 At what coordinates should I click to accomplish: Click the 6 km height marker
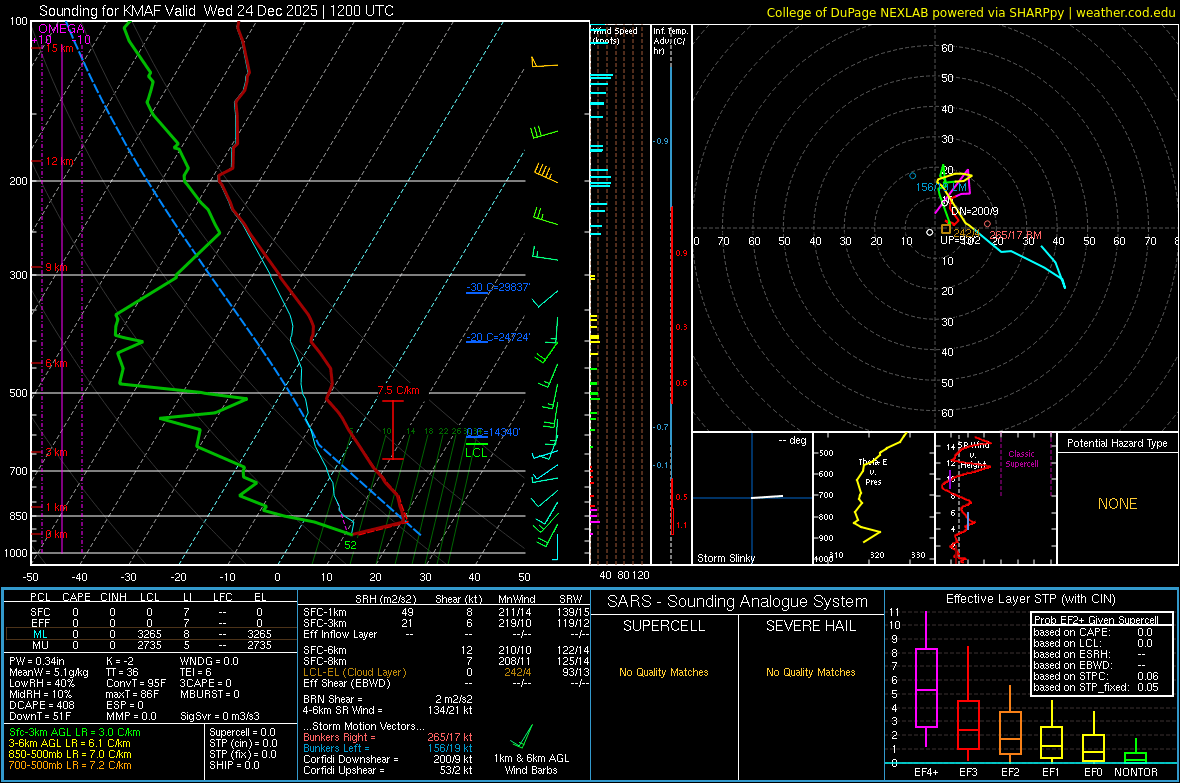point(56,363)
